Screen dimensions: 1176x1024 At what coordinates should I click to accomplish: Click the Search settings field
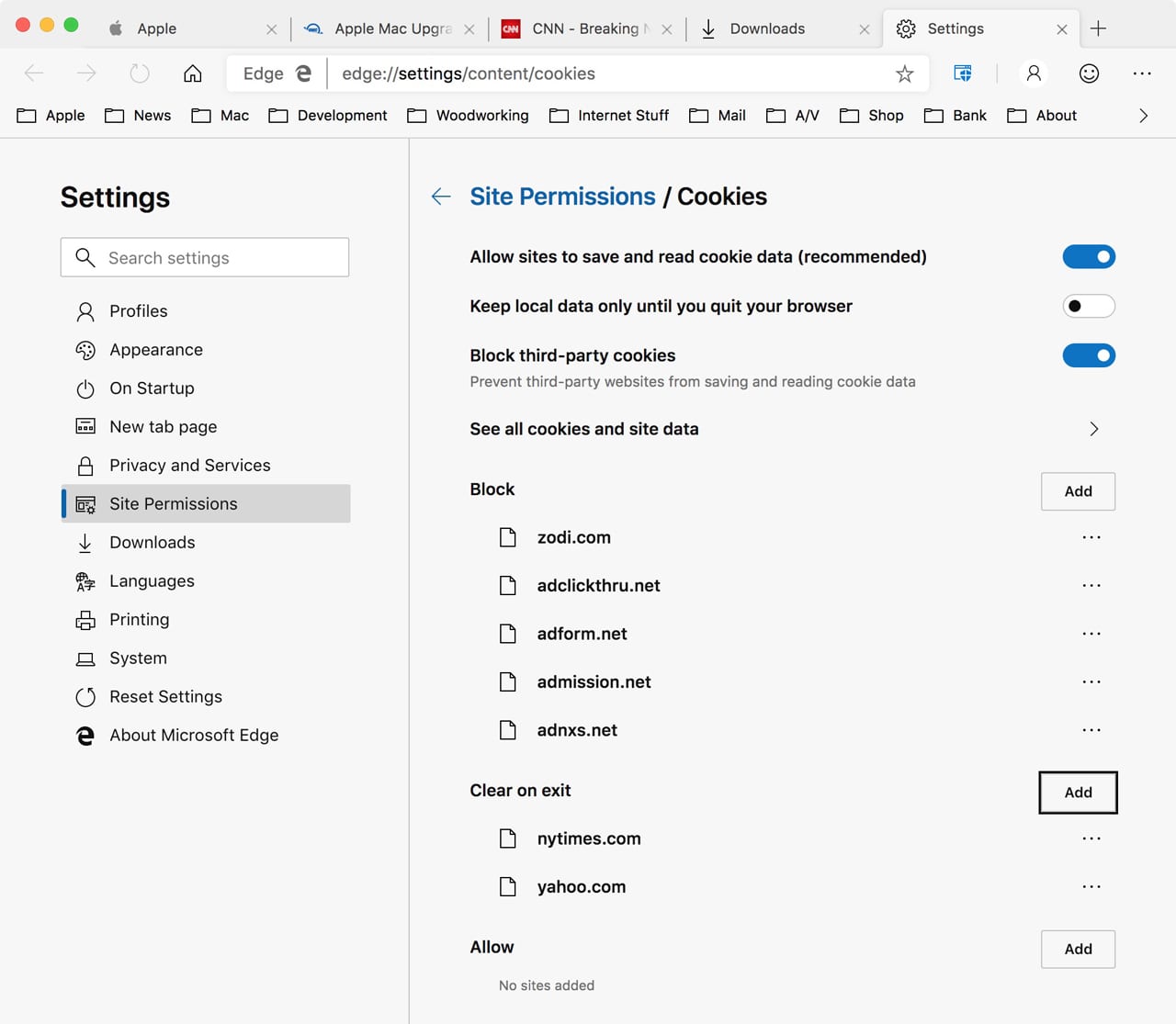[x=205, y=258]
